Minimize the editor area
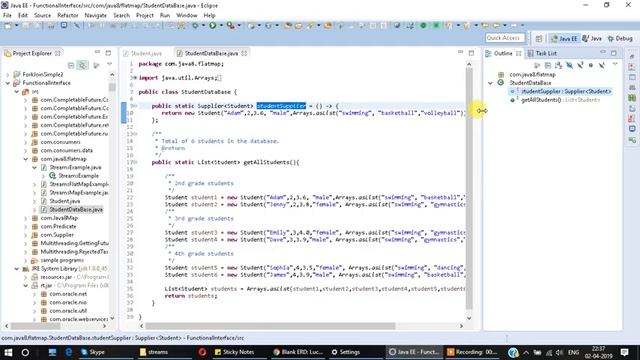640x360 pixels. (x=460, y=52)
